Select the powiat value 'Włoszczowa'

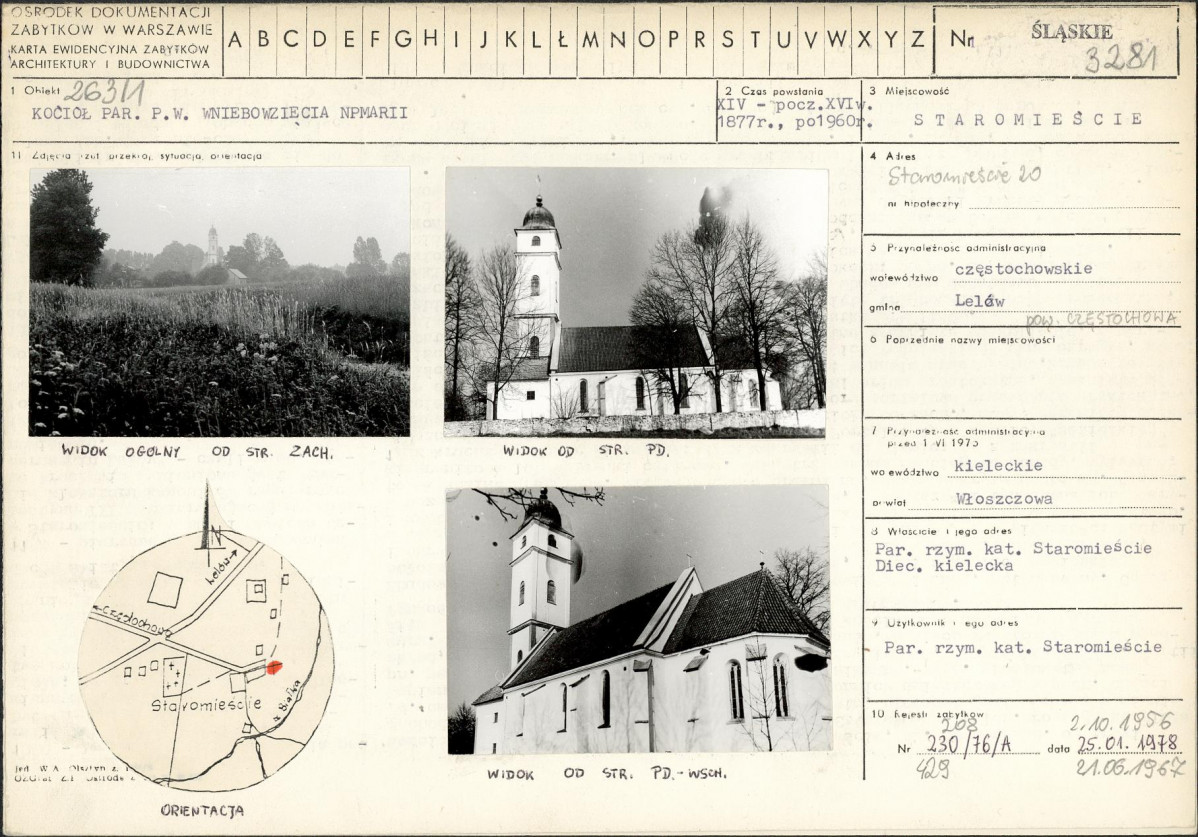(x=1004, y=499)
